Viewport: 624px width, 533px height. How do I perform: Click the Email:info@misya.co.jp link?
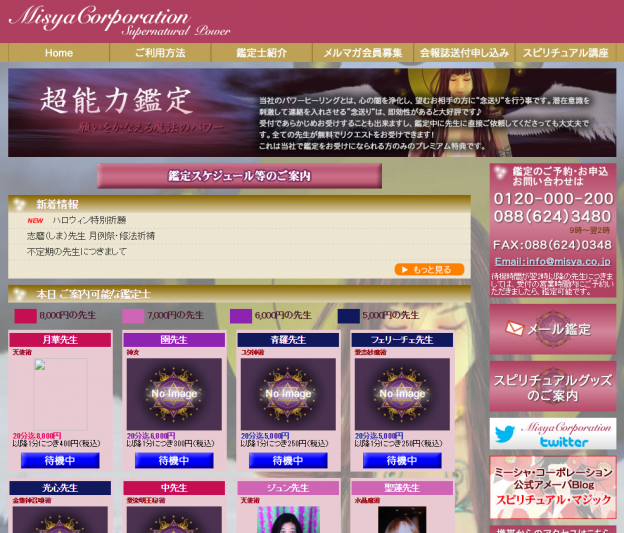552,262
